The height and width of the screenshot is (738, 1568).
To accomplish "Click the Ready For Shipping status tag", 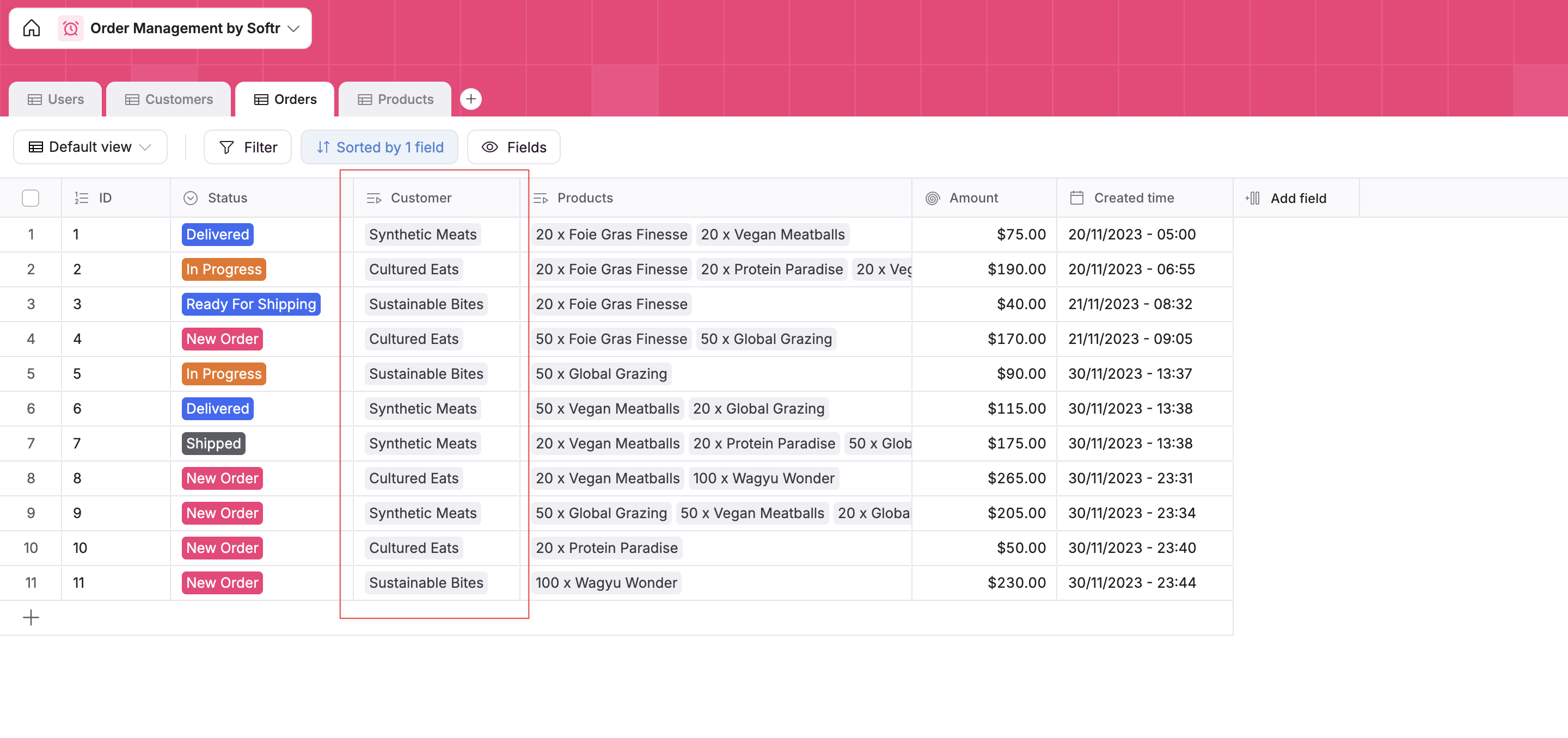I will pyautogui.click(x=251, y=304).
